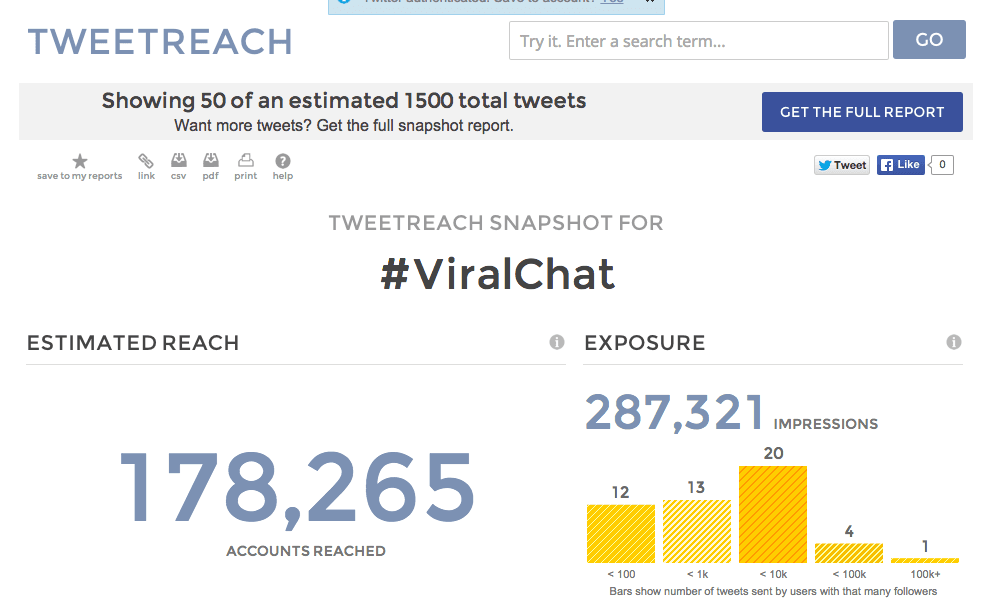
Task: Click the 178,265 accounts reached figure
Action: click(x=297, y=488)
